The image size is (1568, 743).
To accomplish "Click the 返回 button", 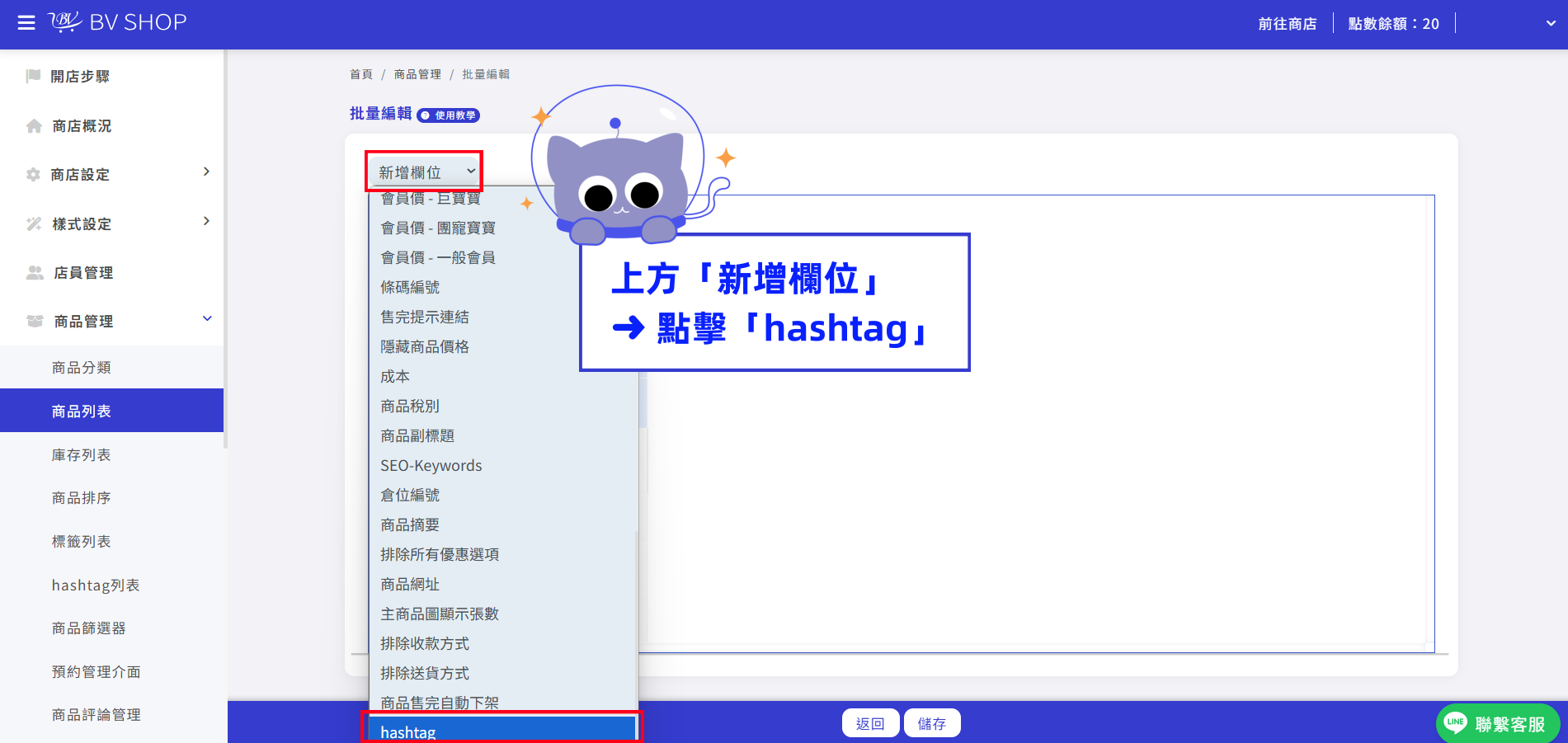I will pyautogui.click(x=870, y=723).
